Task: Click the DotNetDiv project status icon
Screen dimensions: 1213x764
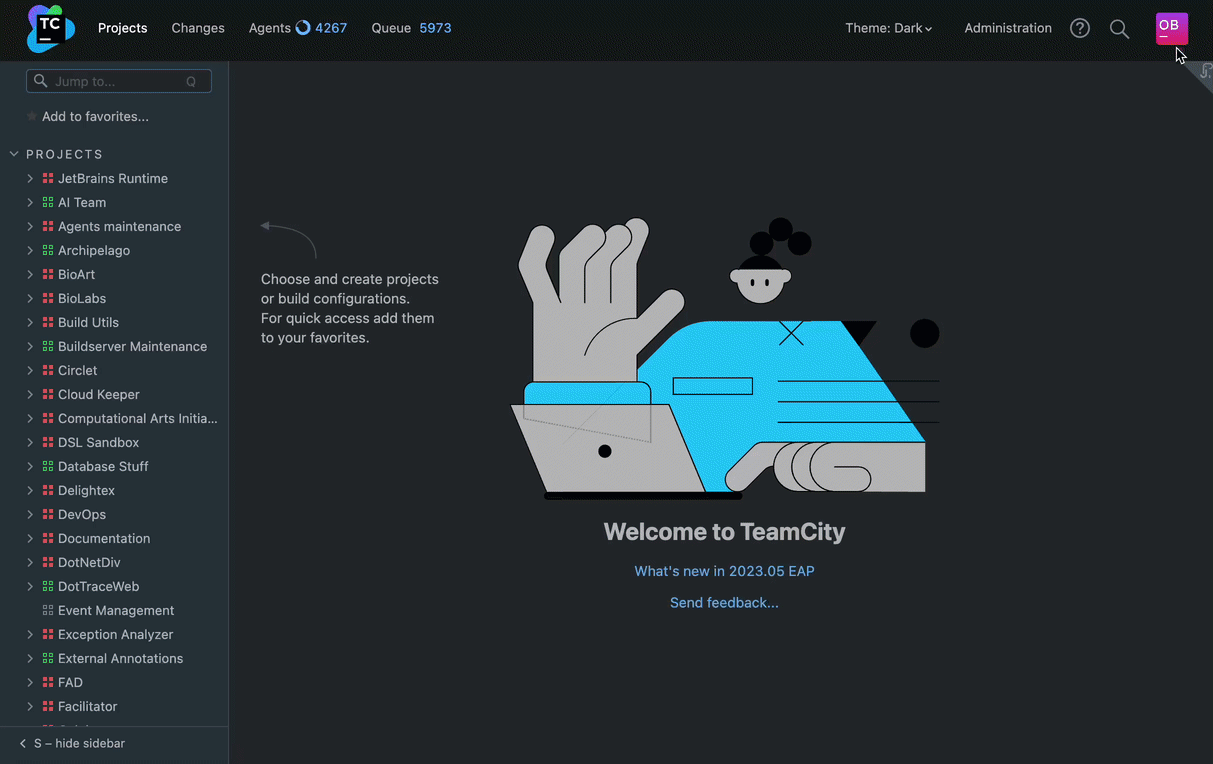Action: 48,563
